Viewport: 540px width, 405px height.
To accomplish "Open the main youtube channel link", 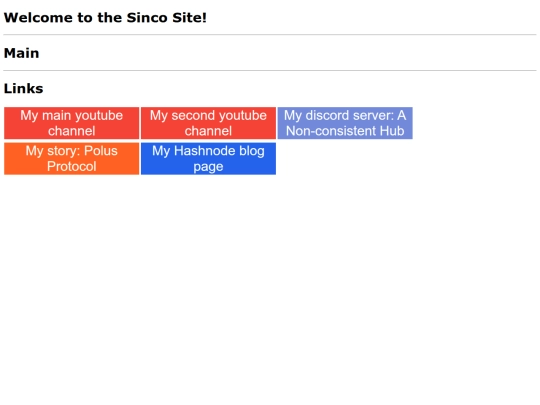I will pyautogui.click(x=71, y=123).
